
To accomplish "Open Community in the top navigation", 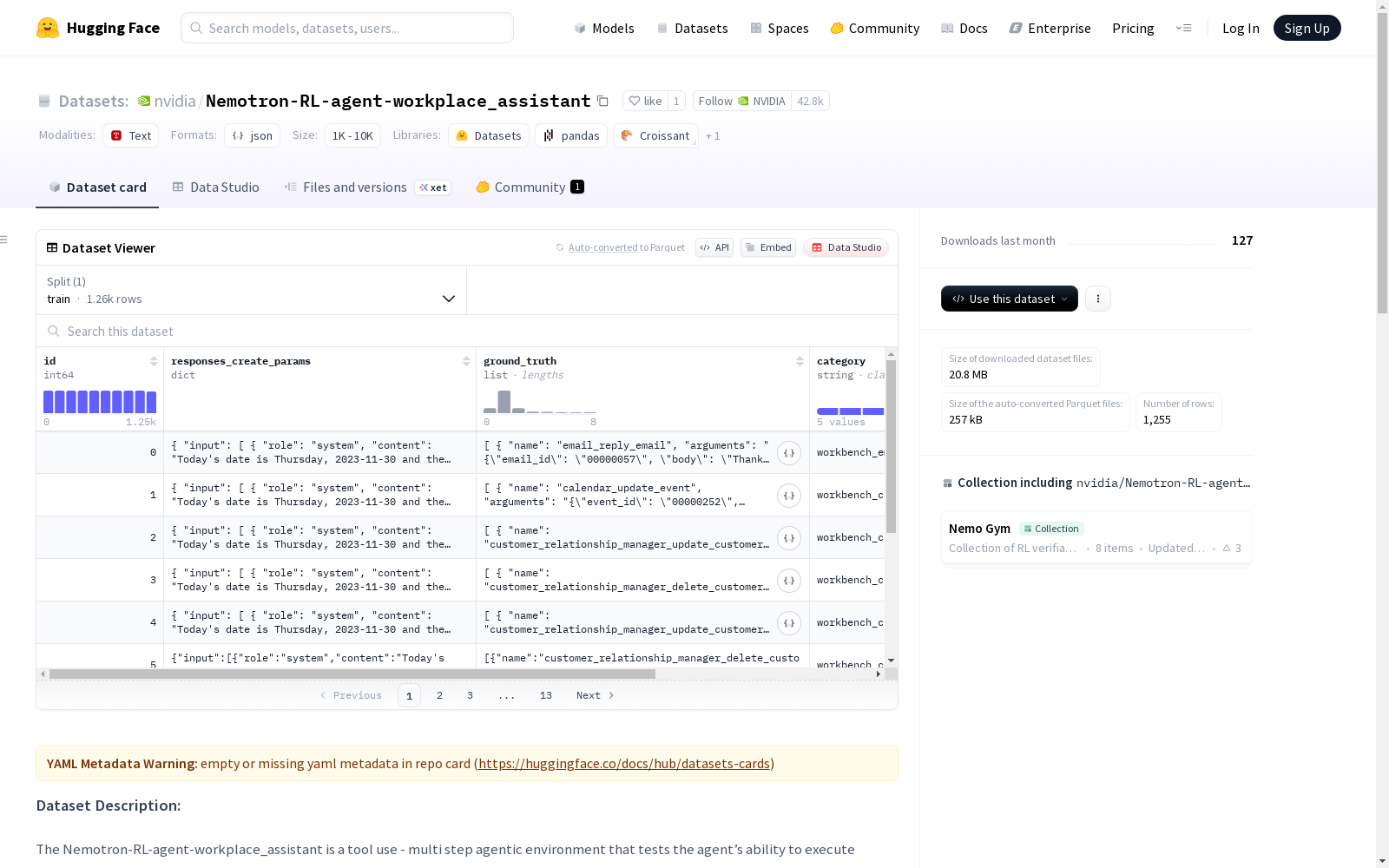I will 875,28.
